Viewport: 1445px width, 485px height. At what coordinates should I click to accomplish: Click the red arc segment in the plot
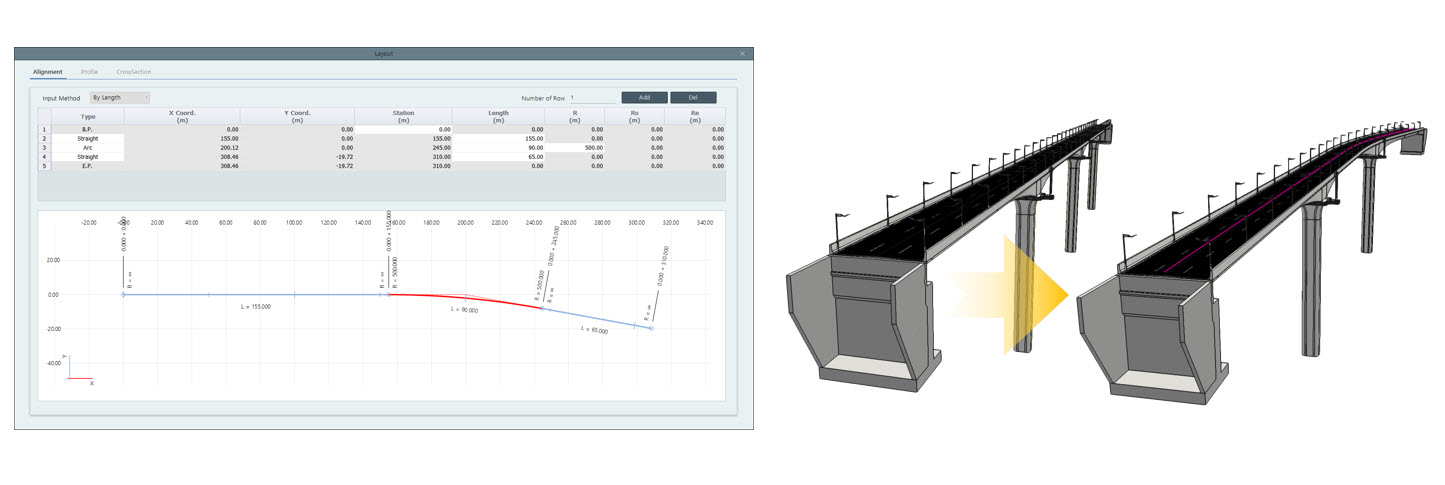465,299
